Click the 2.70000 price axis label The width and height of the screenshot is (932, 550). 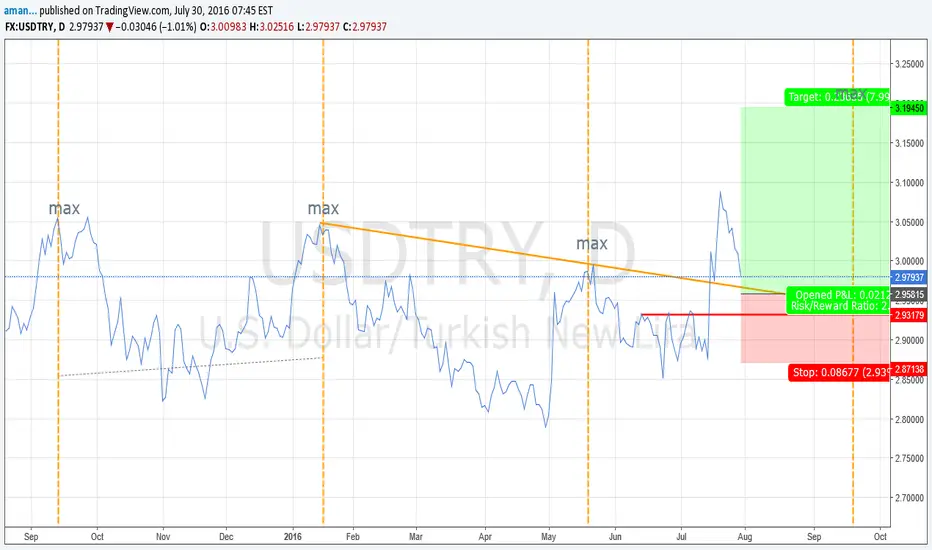click(x=910, y=498)
